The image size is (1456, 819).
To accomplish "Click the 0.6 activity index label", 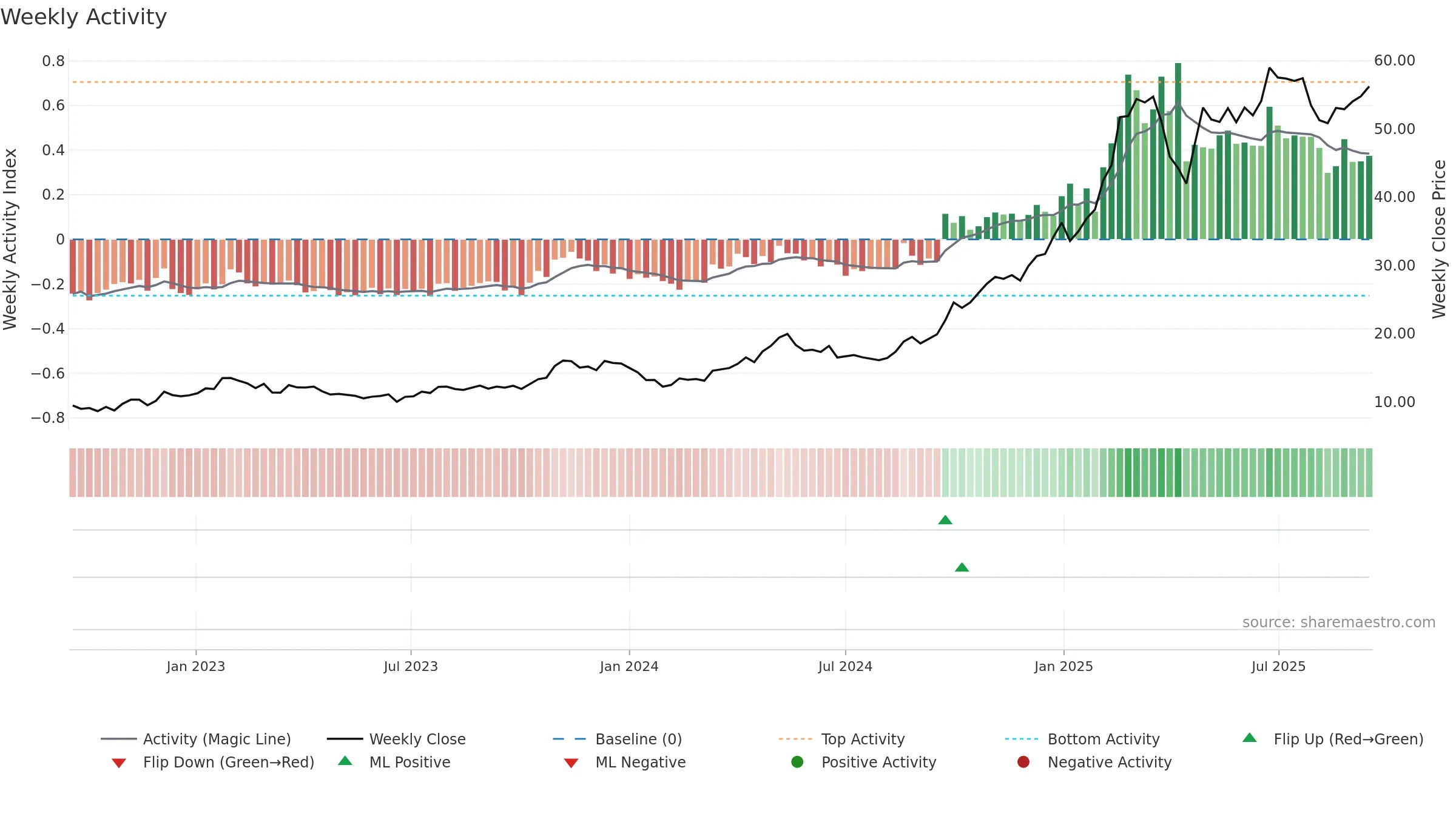I will pos(53,106).
